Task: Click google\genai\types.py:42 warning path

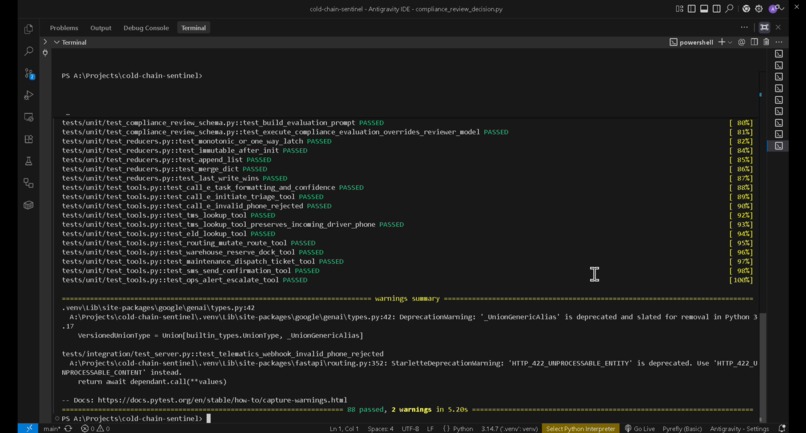Action: tap(158, 308)
